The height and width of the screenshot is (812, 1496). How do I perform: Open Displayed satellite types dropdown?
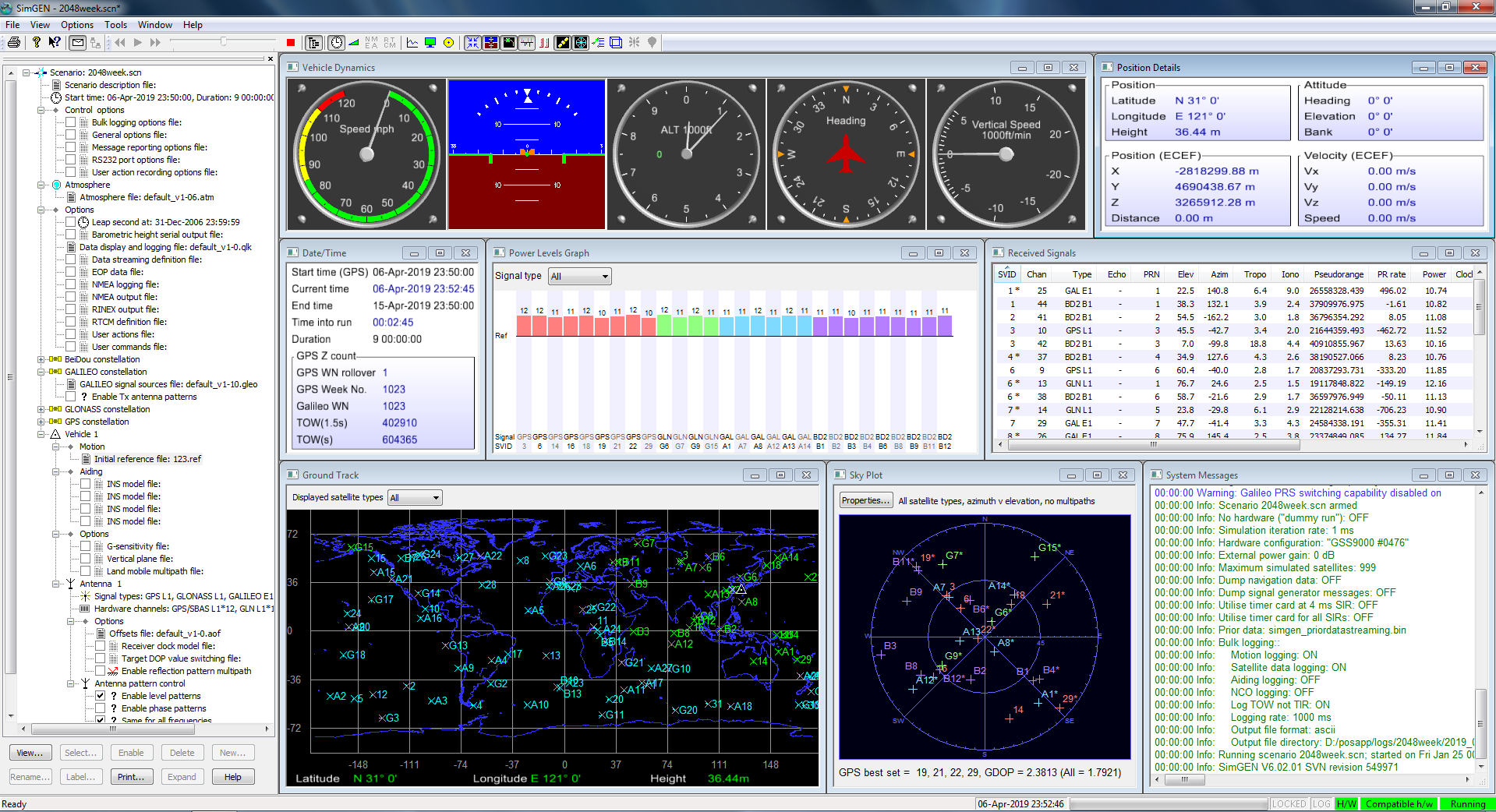point(415,498)
